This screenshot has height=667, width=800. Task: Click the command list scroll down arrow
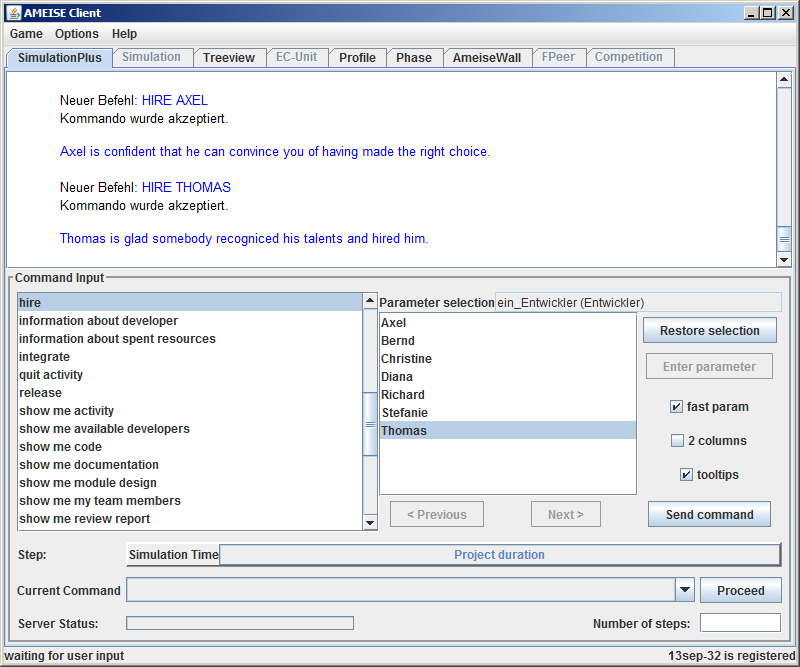tap(370, 522)
